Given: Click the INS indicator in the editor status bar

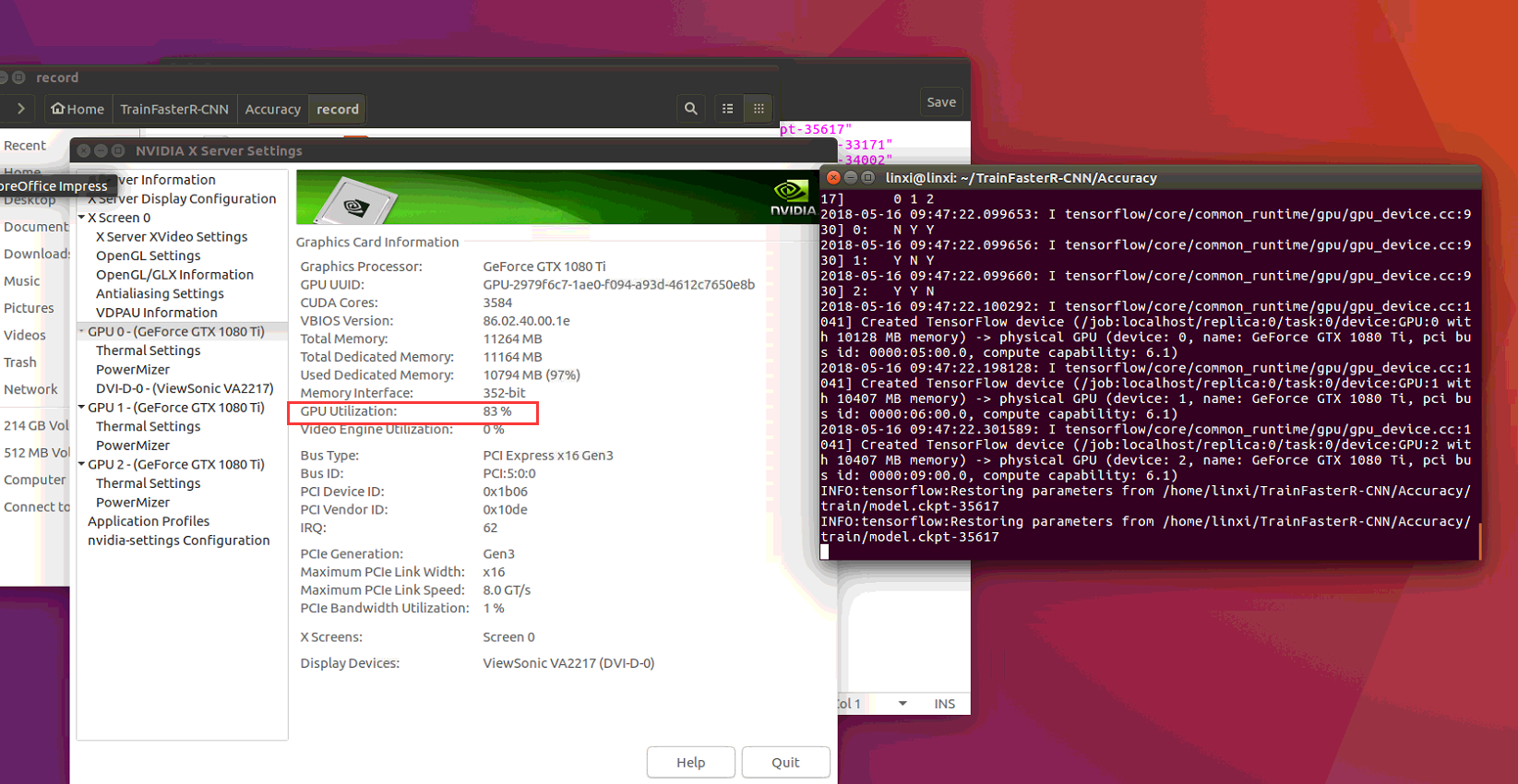Looking at the screenshot, I should coord(944,704).
